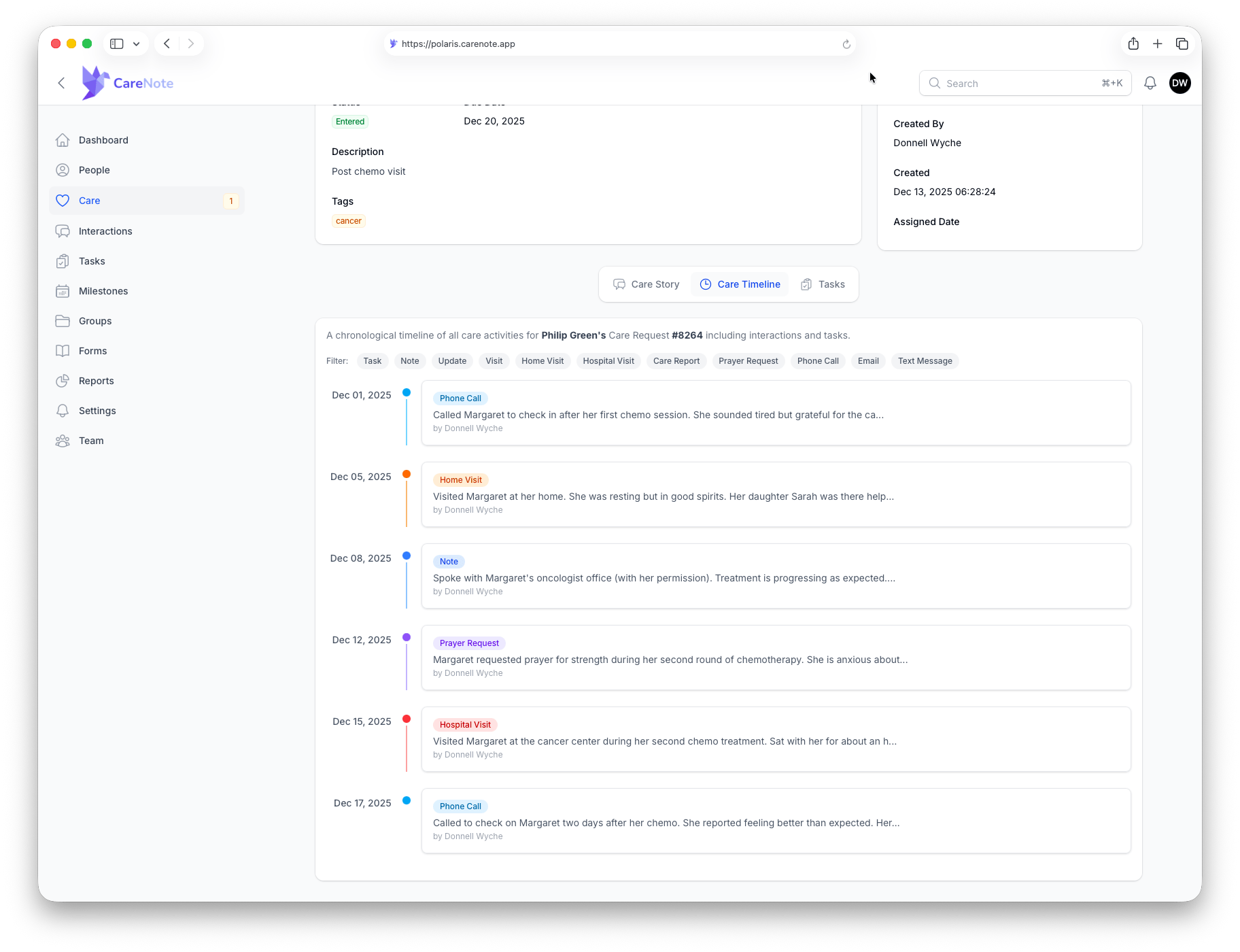Click the Team people icon
This screenshot has height=952, width=1240.
click(63, 441)
